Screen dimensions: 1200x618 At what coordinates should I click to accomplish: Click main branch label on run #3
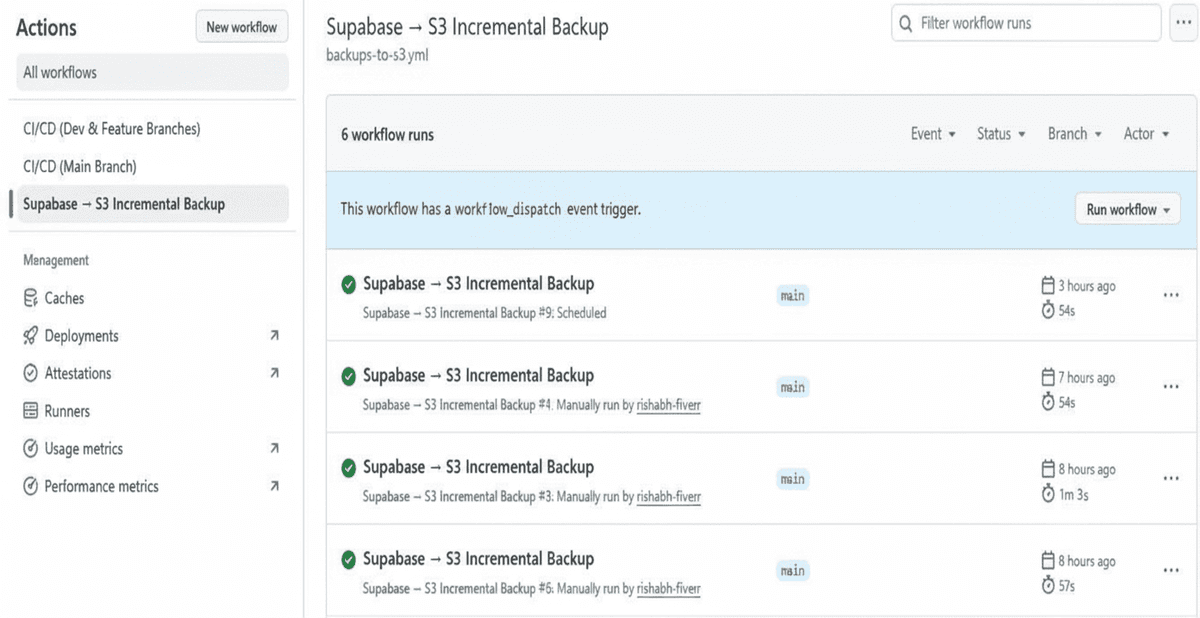tap(792, 479)
